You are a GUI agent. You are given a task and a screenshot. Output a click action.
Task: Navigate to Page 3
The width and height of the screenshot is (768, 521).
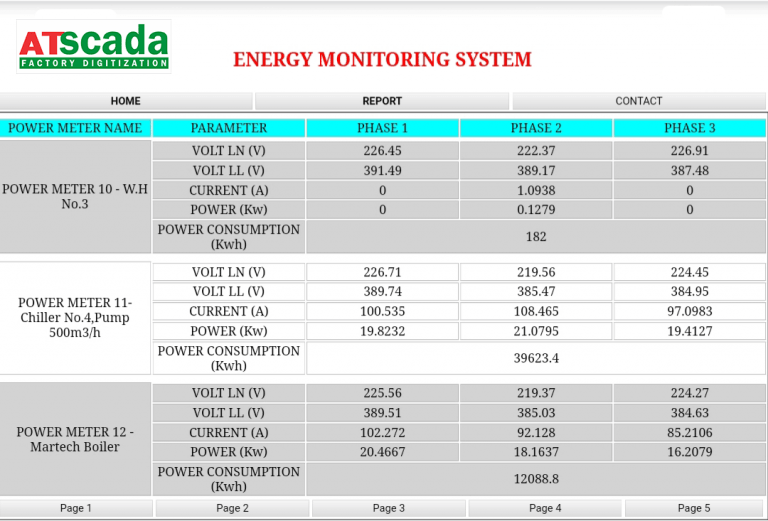389,508
